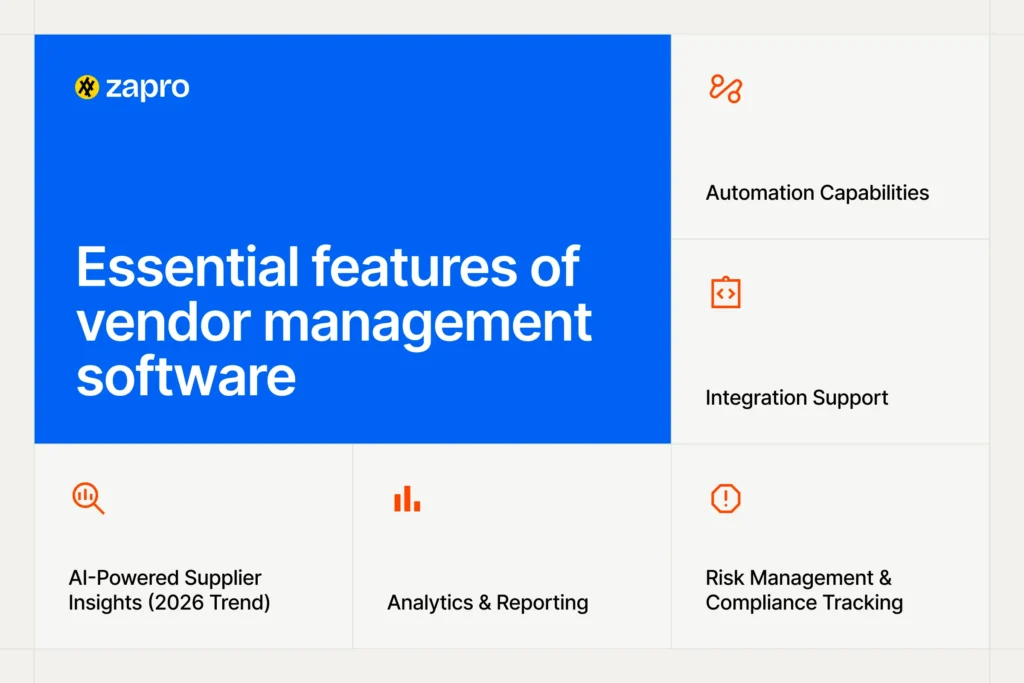Toggle the Automation Capabilities feature card
This screenshot has height=683, width=1024.
(830, 135)
